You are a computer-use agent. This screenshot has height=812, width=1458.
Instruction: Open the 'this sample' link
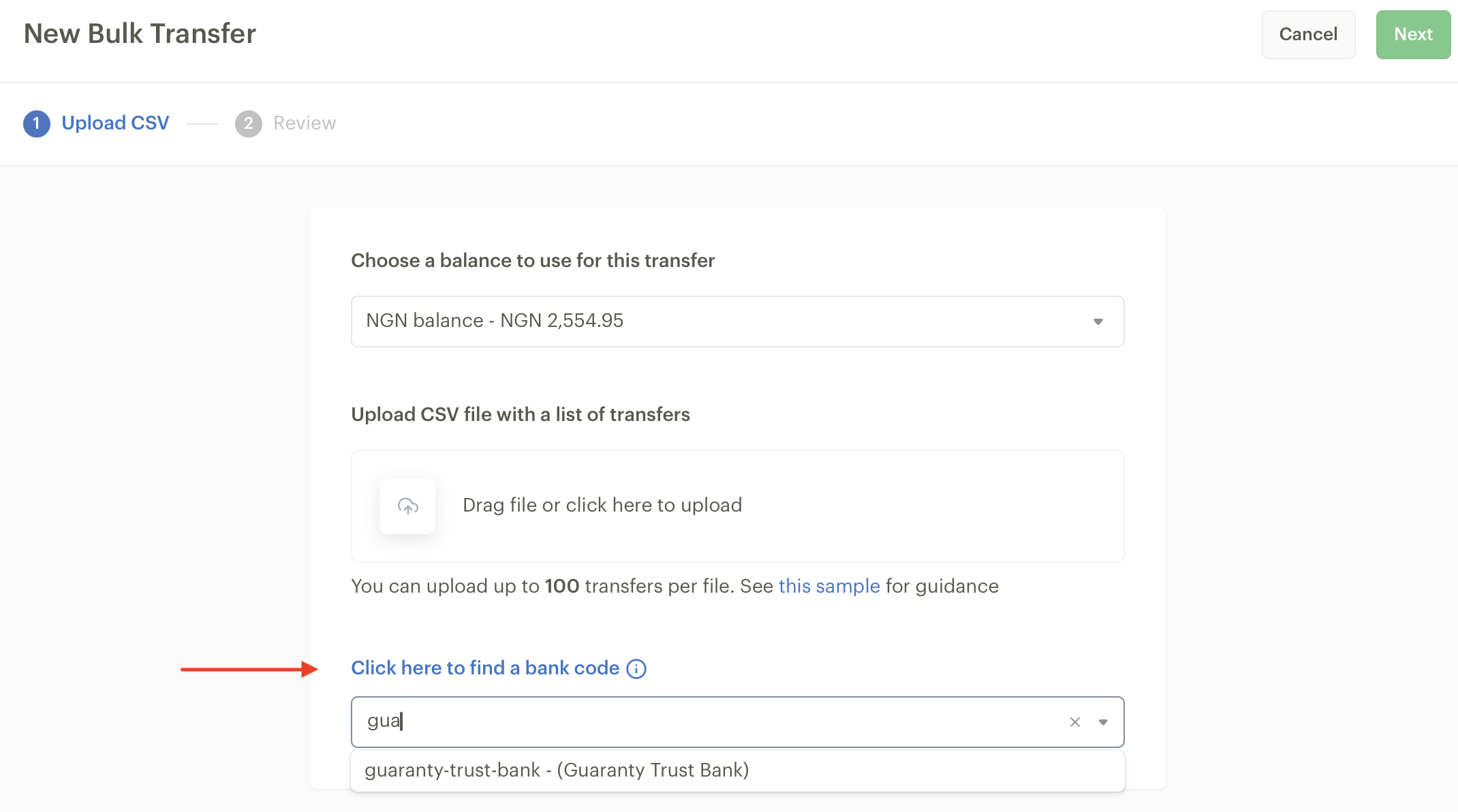[x=829, y=587]
